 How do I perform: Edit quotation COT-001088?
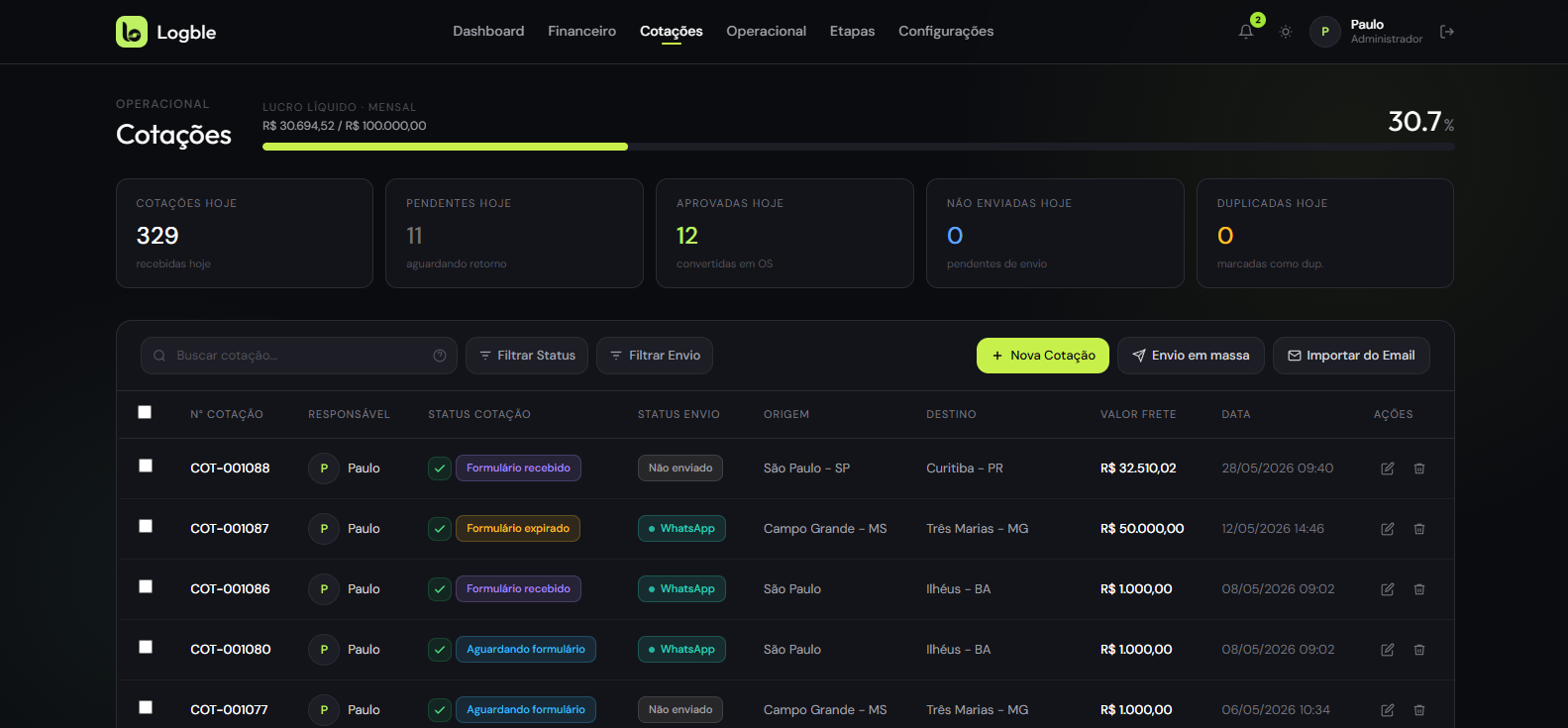pyautogui.click(x=1388, y=468)
